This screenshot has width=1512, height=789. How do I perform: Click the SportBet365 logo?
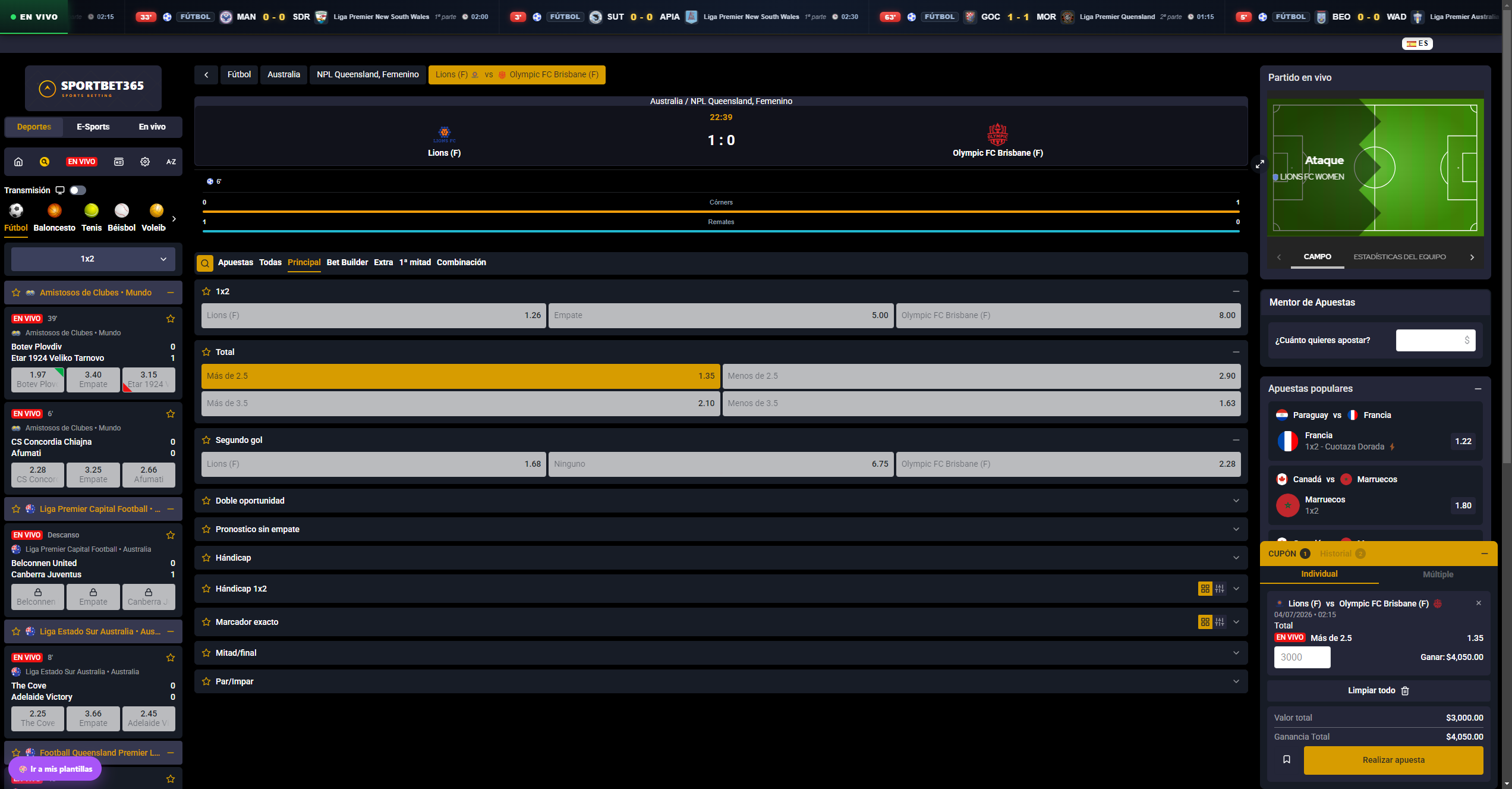point(93,89)
